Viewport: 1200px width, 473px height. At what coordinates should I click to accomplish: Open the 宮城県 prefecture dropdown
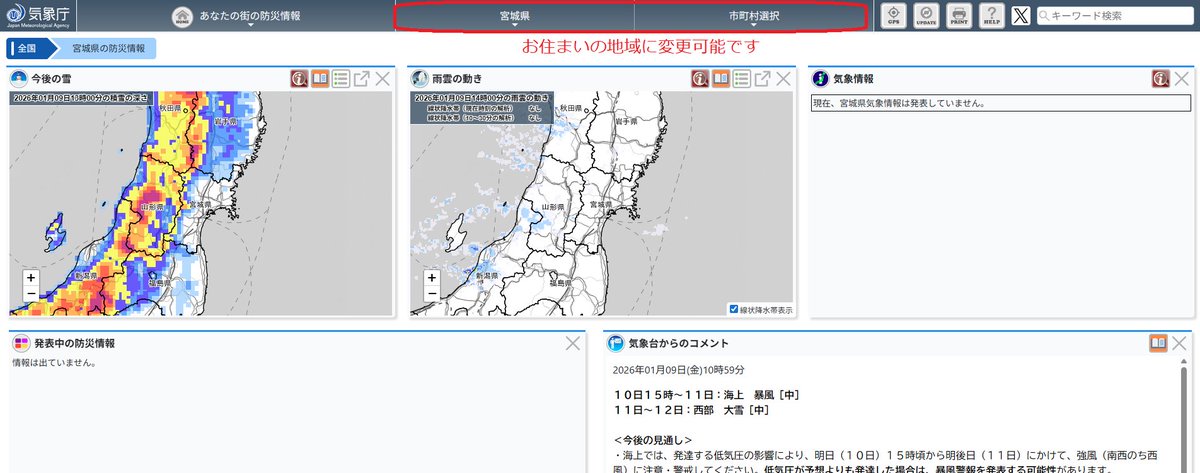[x=515, y=17]
